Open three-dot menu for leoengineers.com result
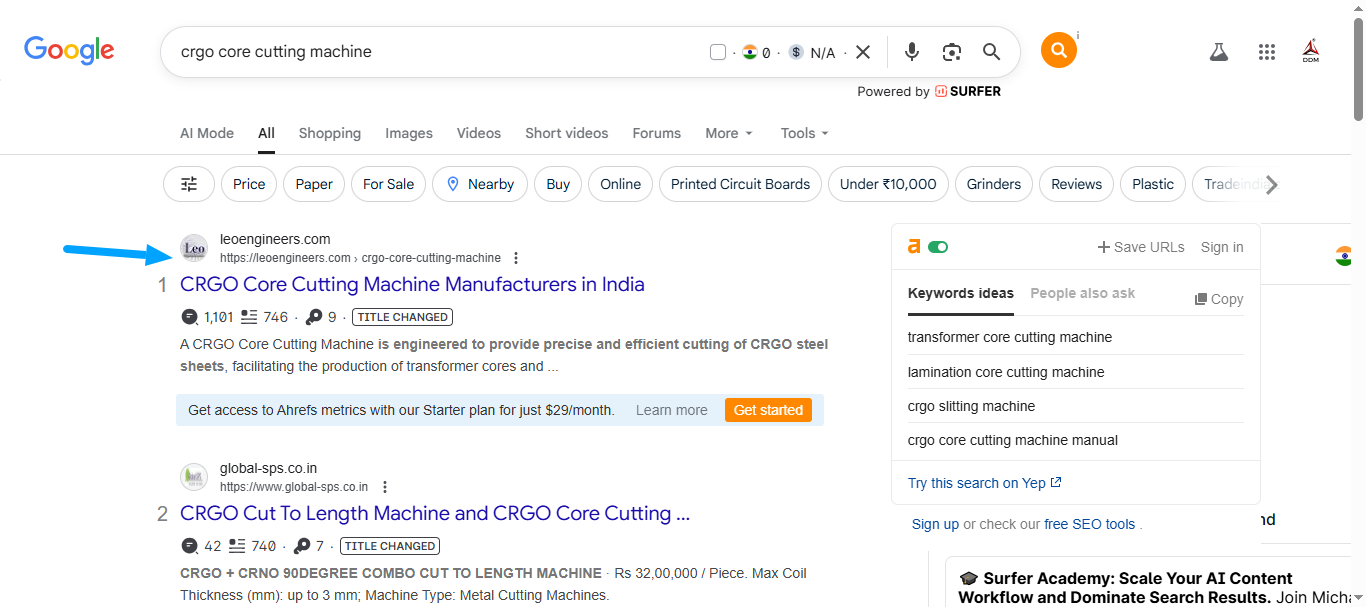Screen dimensions: 1366x607 click(x=516, y=258)
